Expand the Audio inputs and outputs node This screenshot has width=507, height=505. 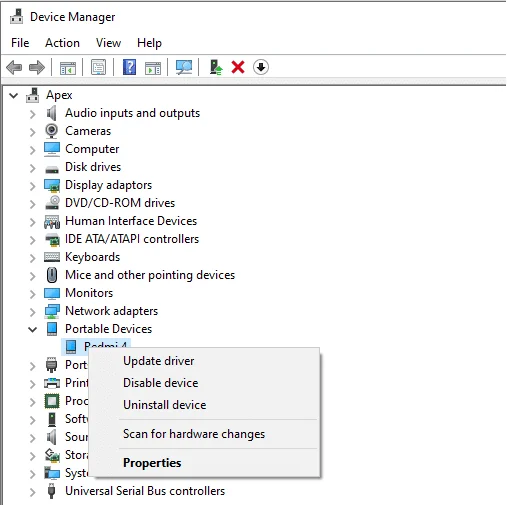(x=32, y=114)
